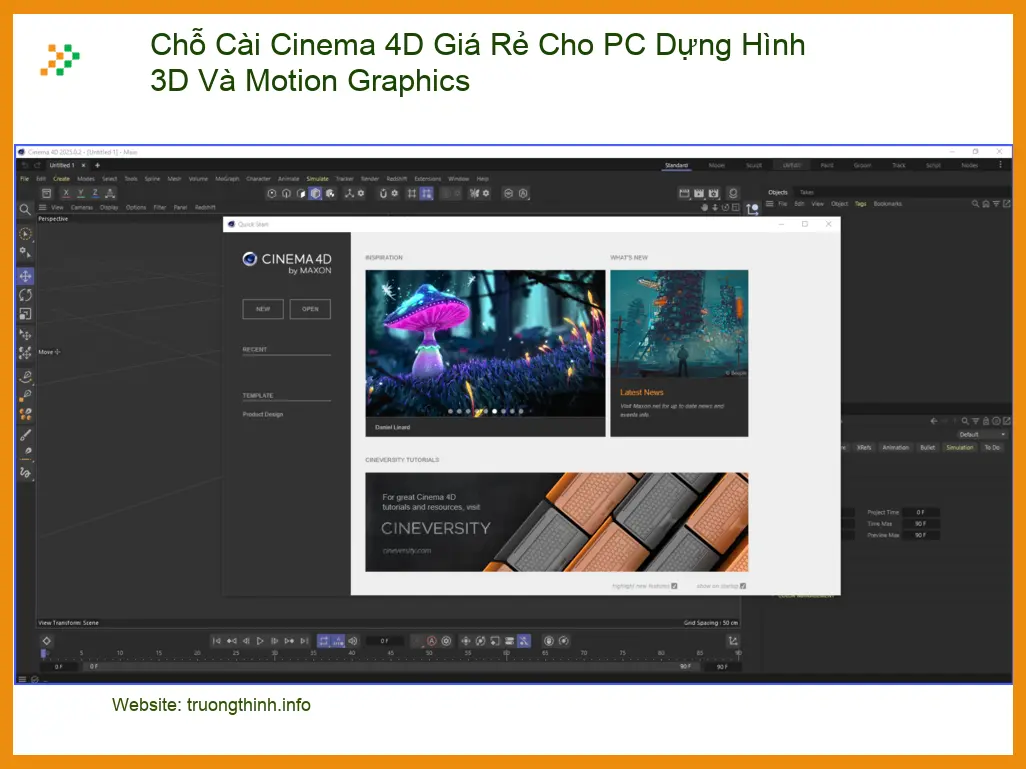1026x769 pixels.
Task: Toggle show on startup checkbox
Action: click(743, 586)
